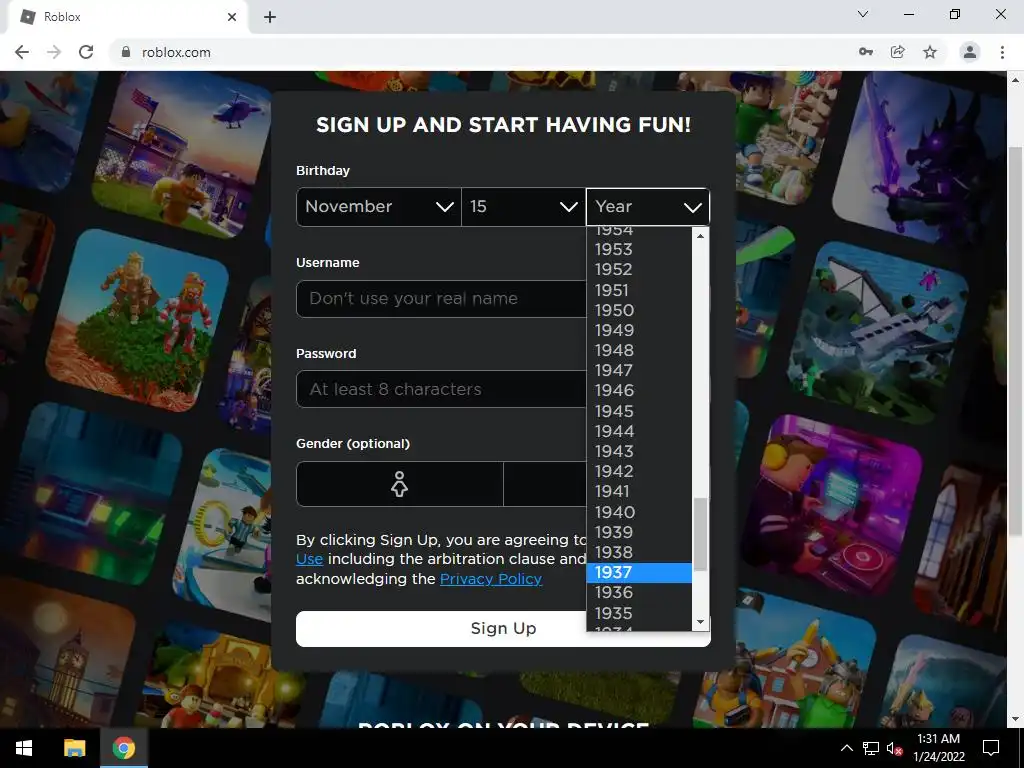The image size is (1024, 768).
Task: Open the Privacy Policy link
Action: 491,579
